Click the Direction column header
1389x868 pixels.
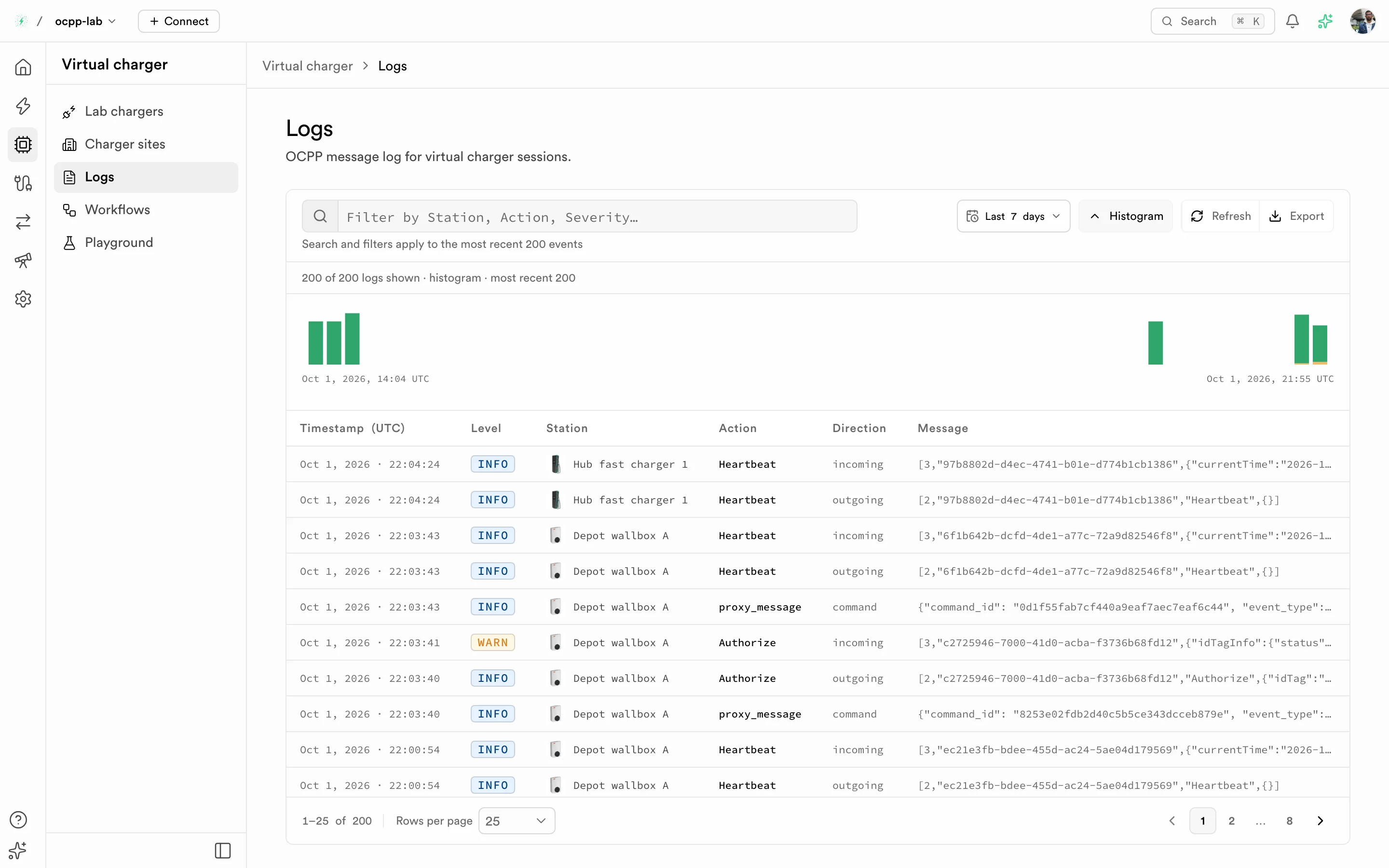click(858, 428)
